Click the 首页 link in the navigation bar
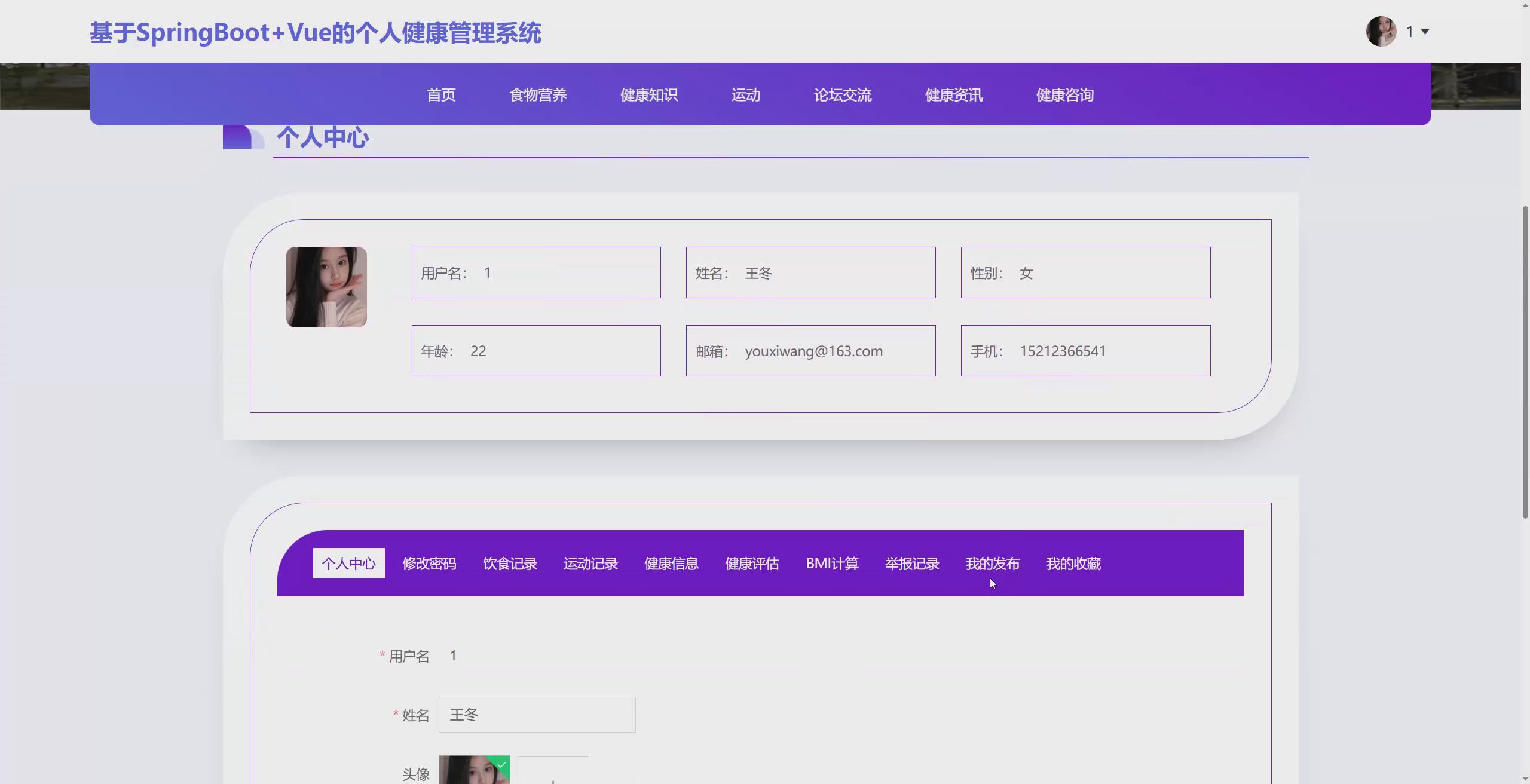The height and width of the screenshot is (784, 1530). click(440, 94)
